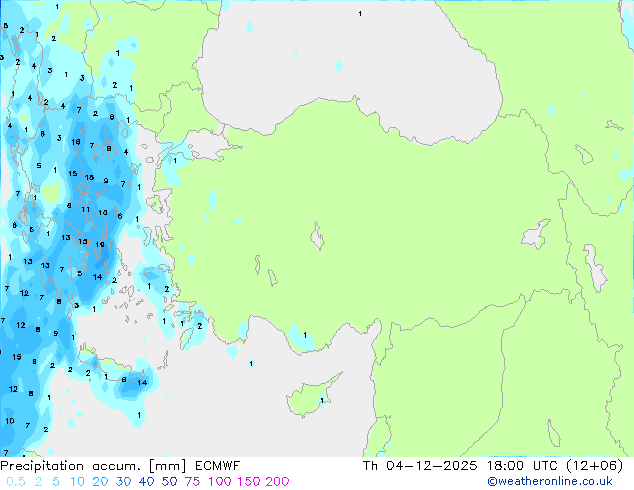Click the ECMWF model label
Image resolution: width=634 pixels, height=490 pixels.
pyautogui.click(x=218, y=466)
